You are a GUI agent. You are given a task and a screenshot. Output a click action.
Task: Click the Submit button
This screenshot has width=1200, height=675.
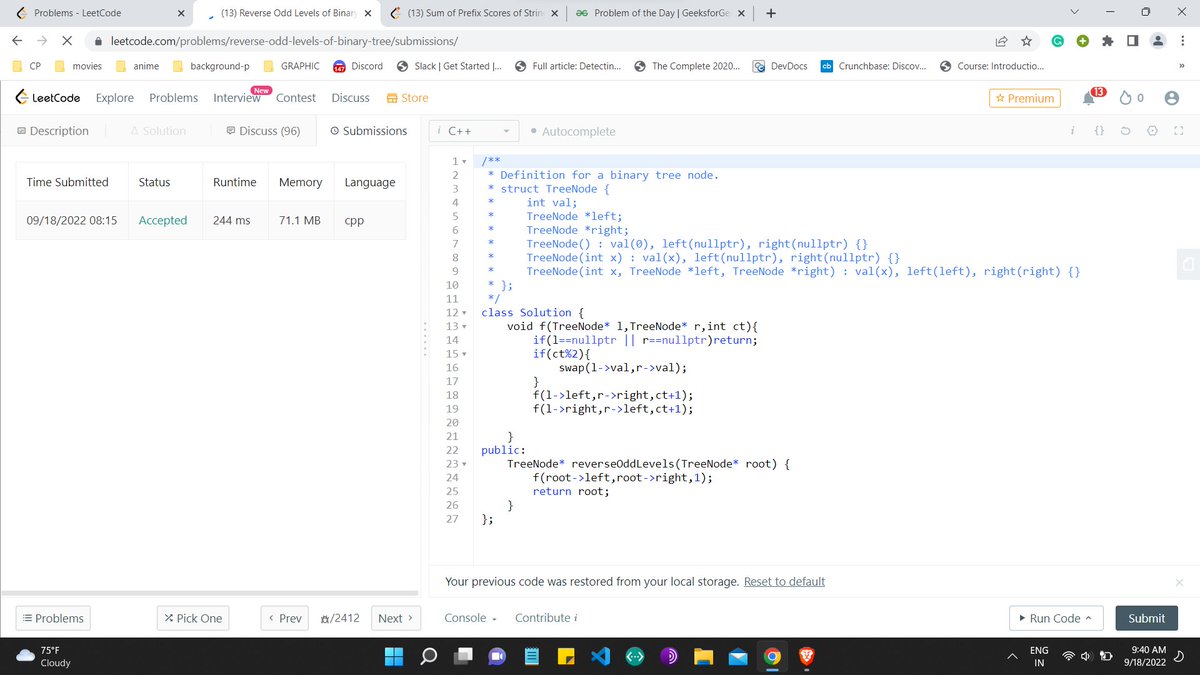[x=1146, y=618]
